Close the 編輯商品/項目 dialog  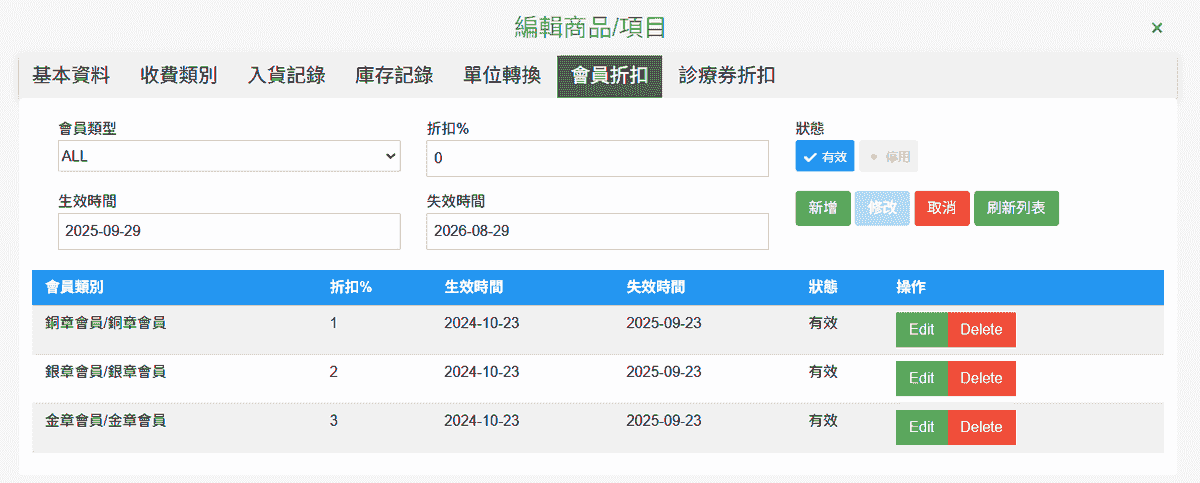click(x=1157, y=28)
